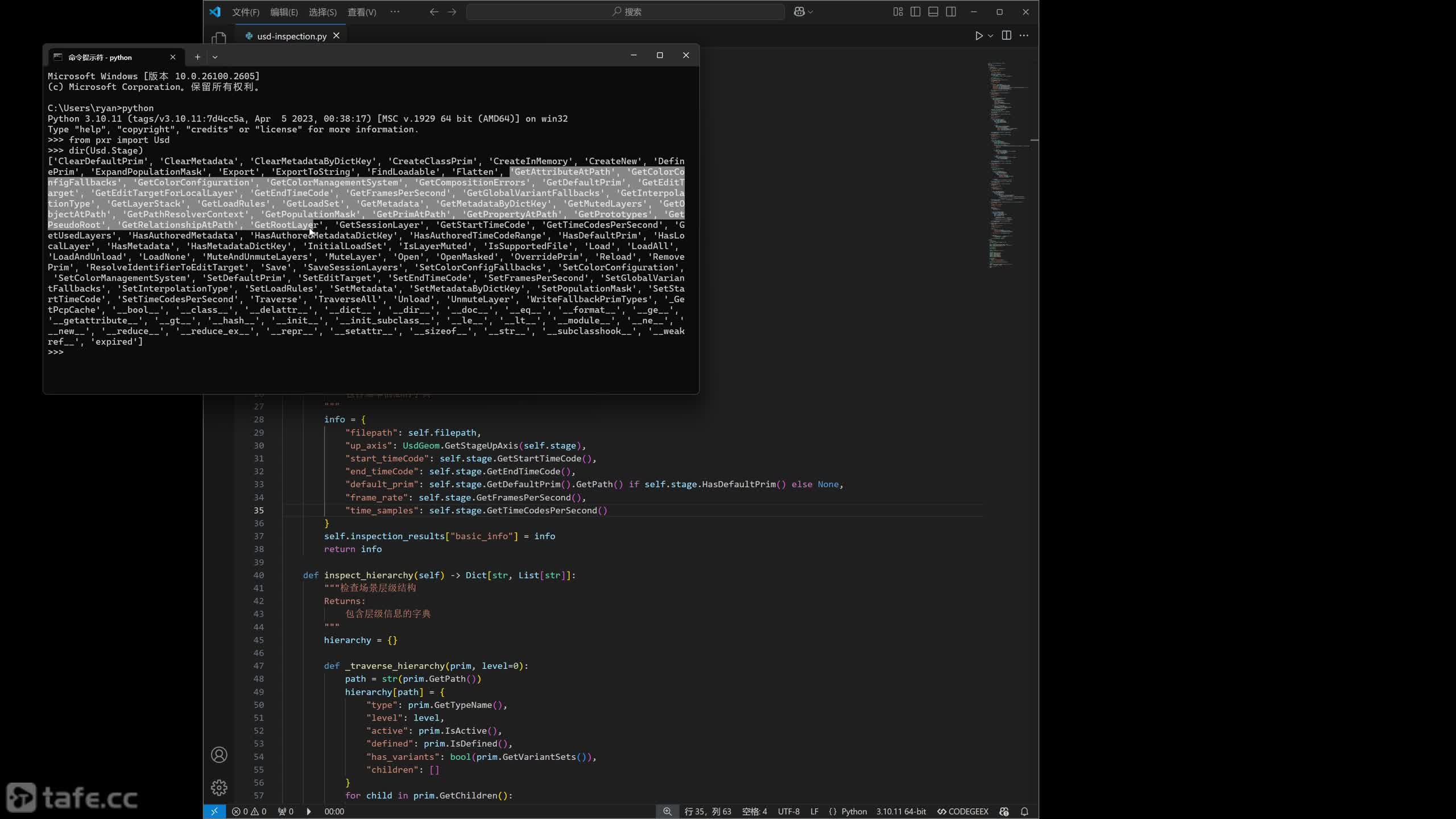Open the notifications bell

coord(1024,812)
